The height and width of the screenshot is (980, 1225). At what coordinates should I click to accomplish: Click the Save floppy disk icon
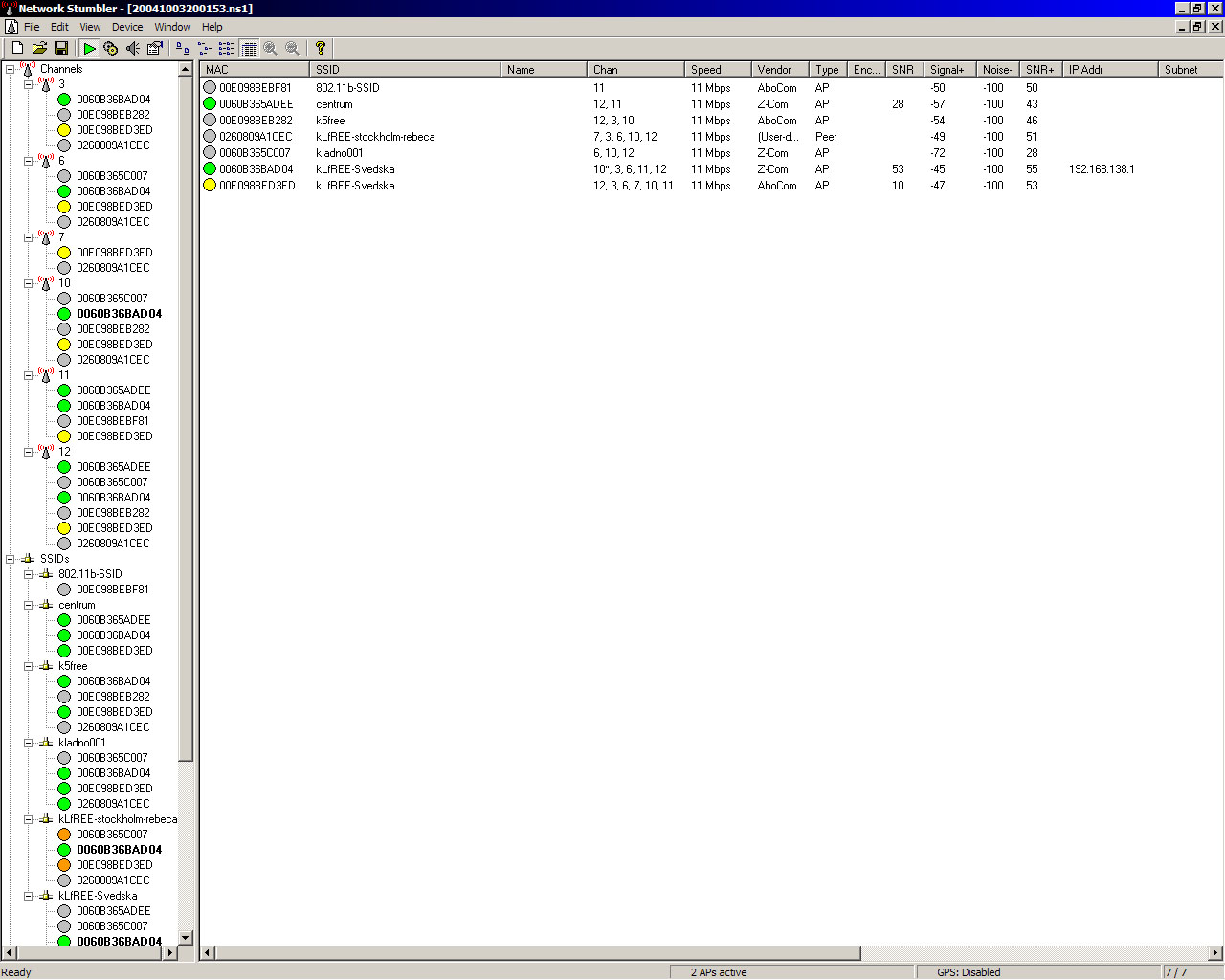[x=61, y=48]
